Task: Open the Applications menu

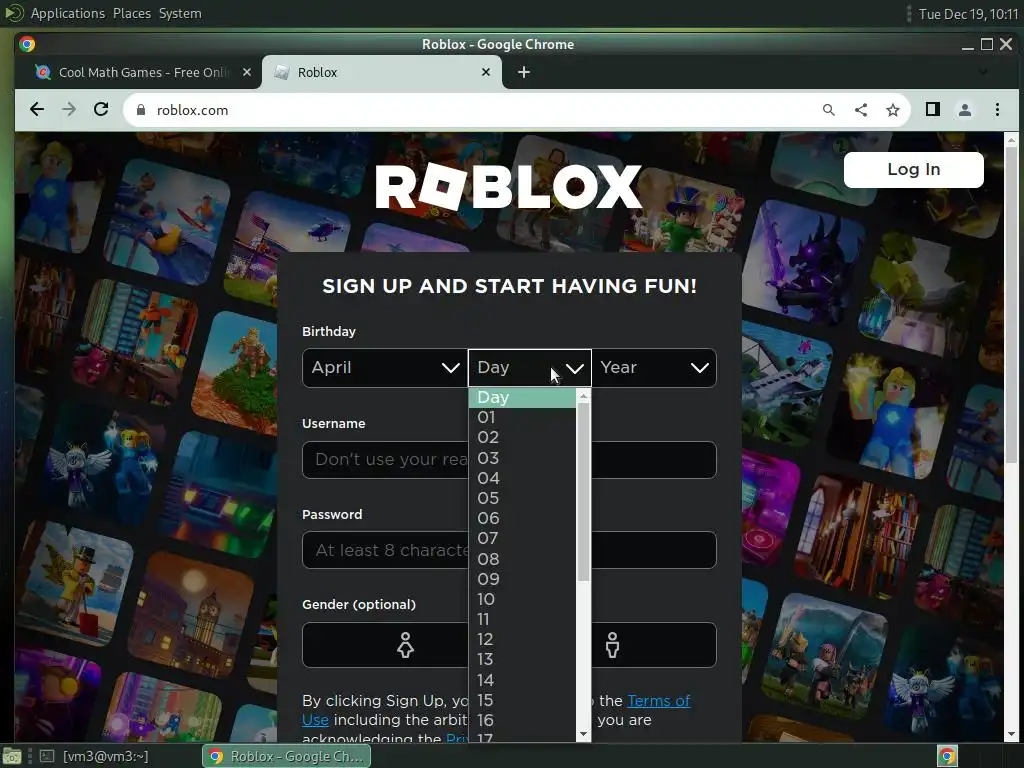Action: click(67, 13)
